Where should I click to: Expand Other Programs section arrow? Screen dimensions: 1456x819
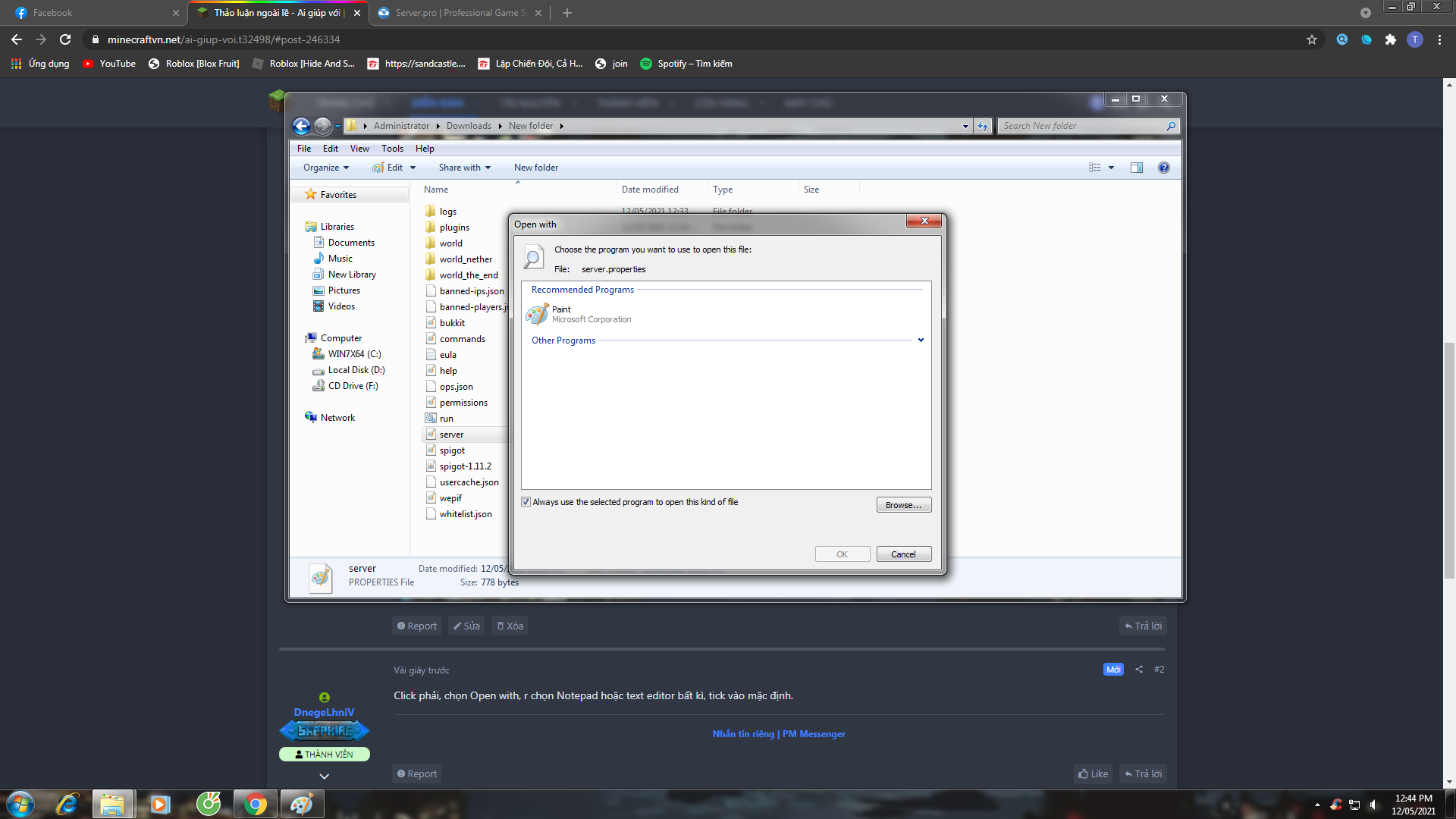(x=921, y=340)
